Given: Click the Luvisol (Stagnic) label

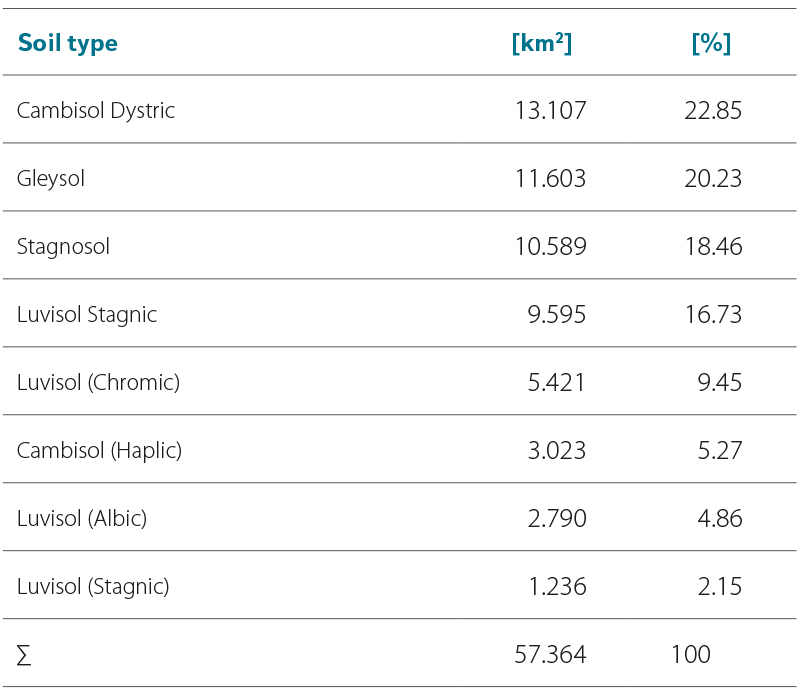Looking at the screenshot, I should click(x=93, y=586).
